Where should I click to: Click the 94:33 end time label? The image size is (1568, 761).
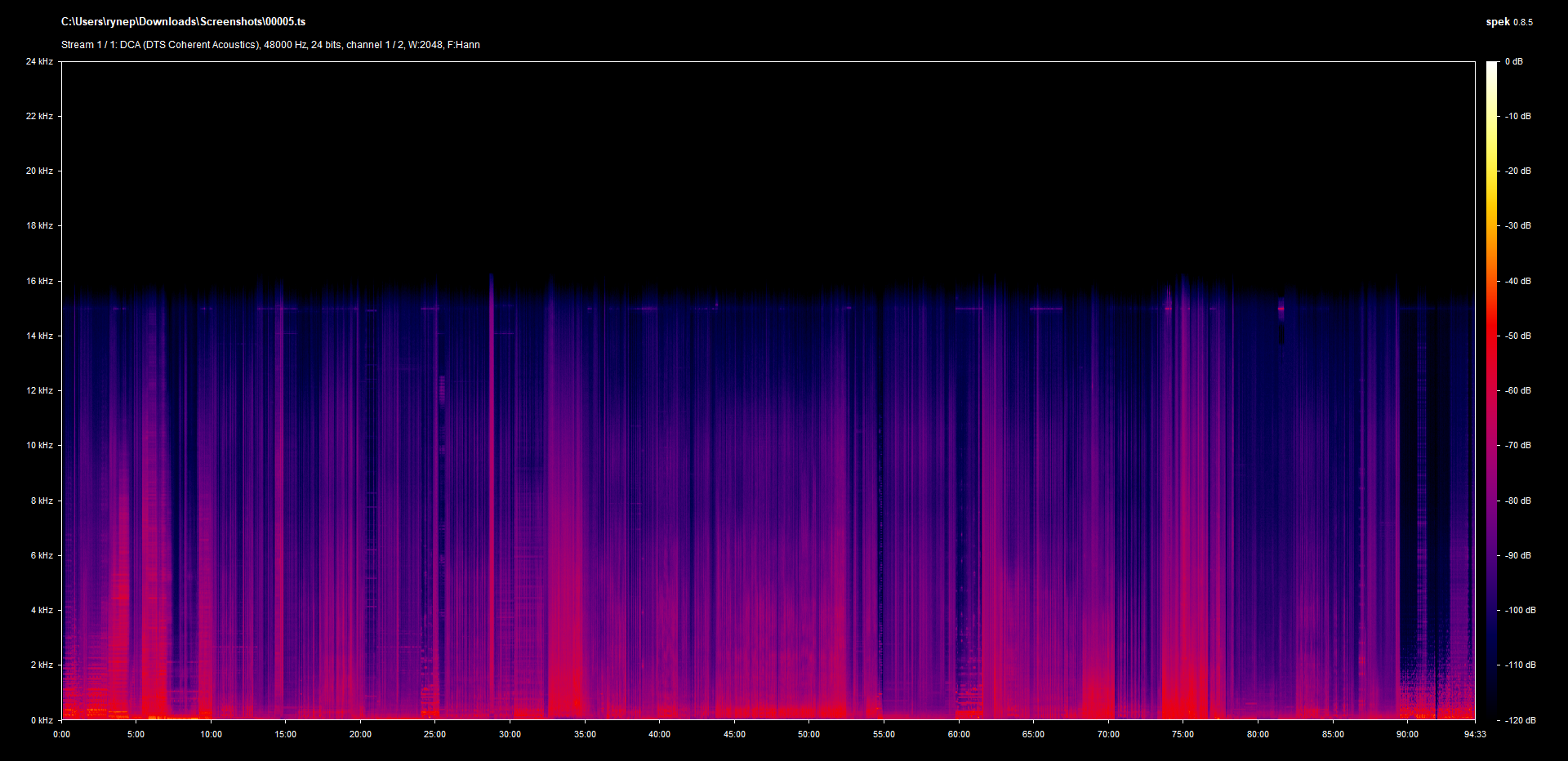(x=1475, y=734)
